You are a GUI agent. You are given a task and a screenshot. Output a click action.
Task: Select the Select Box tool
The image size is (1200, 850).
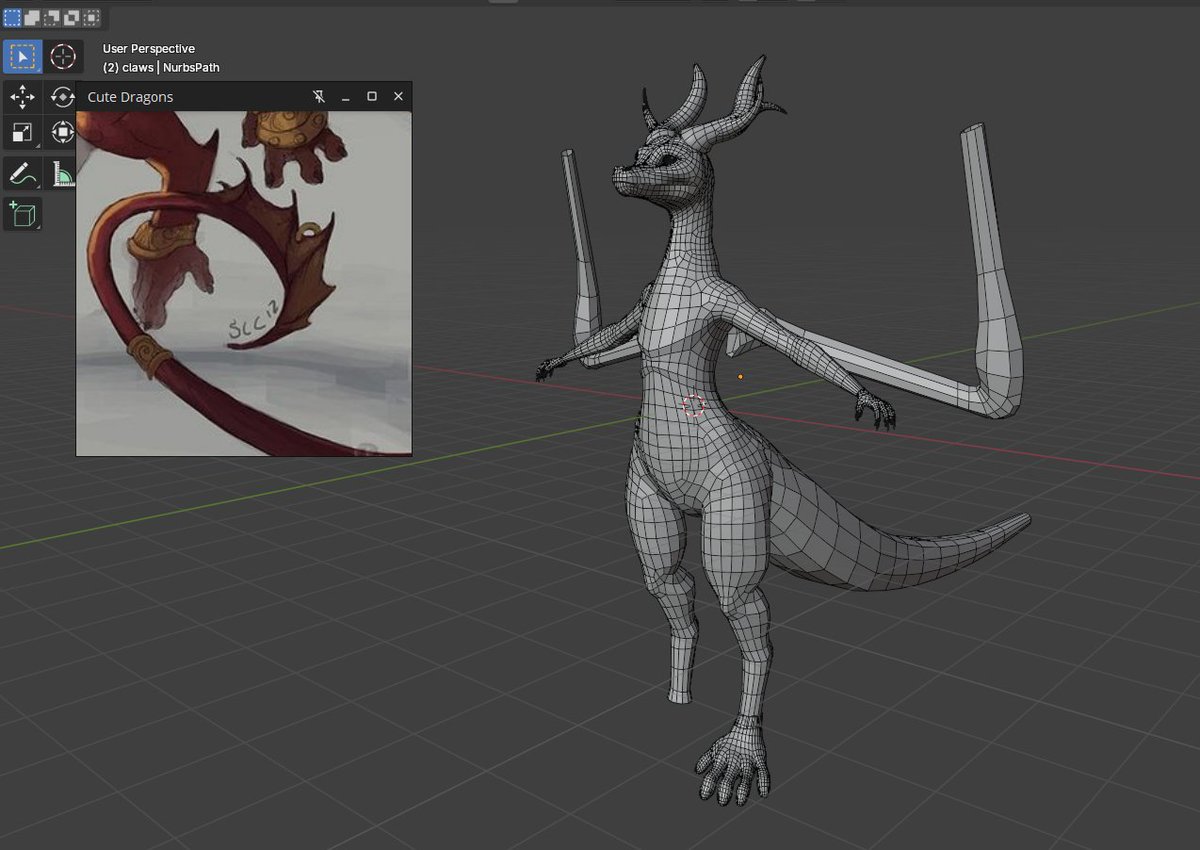[x=22, y=57]
